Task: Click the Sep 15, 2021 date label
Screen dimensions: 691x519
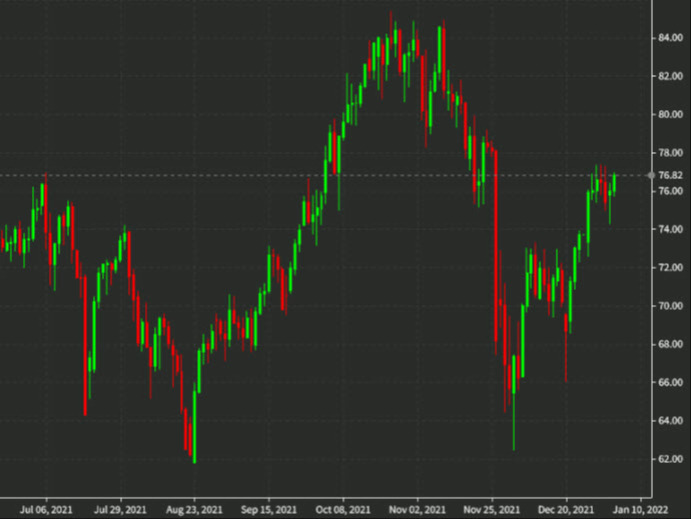Action: point(269,510)
